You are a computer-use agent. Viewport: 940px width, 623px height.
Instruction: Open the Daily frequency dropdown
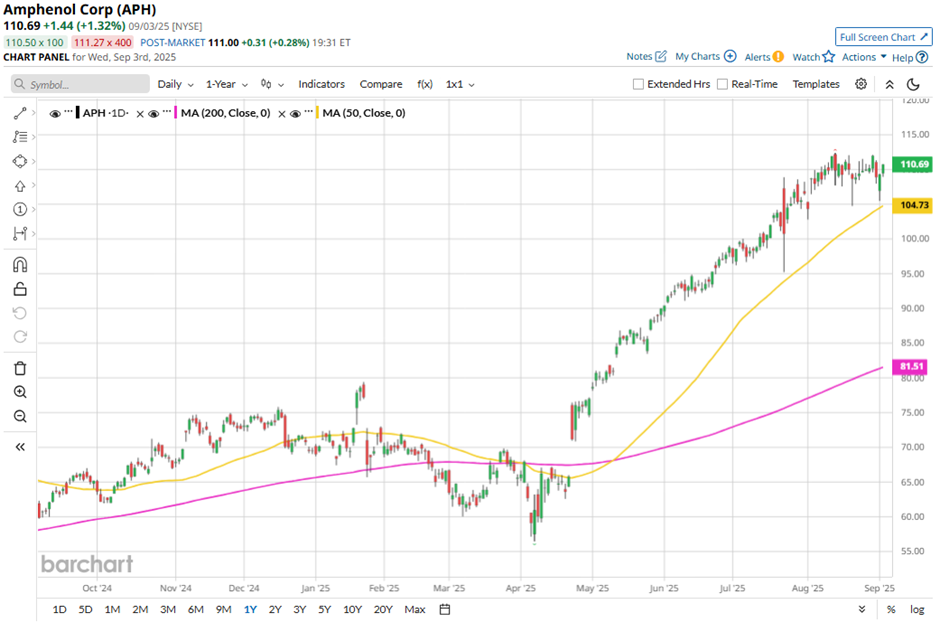[175, 85]
